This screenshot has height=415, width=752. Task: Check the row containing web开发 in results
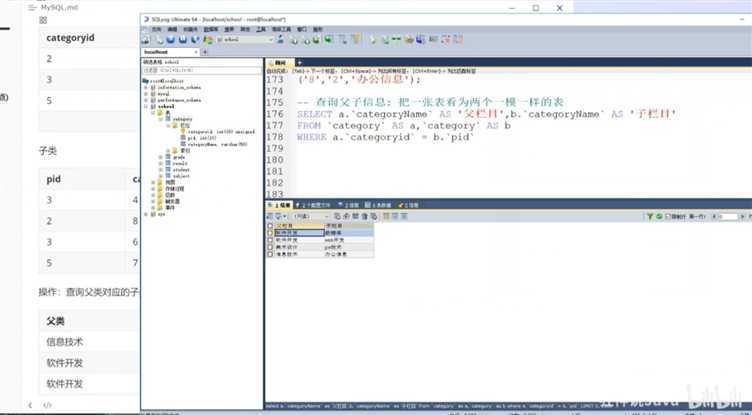(x=270, y=240)
